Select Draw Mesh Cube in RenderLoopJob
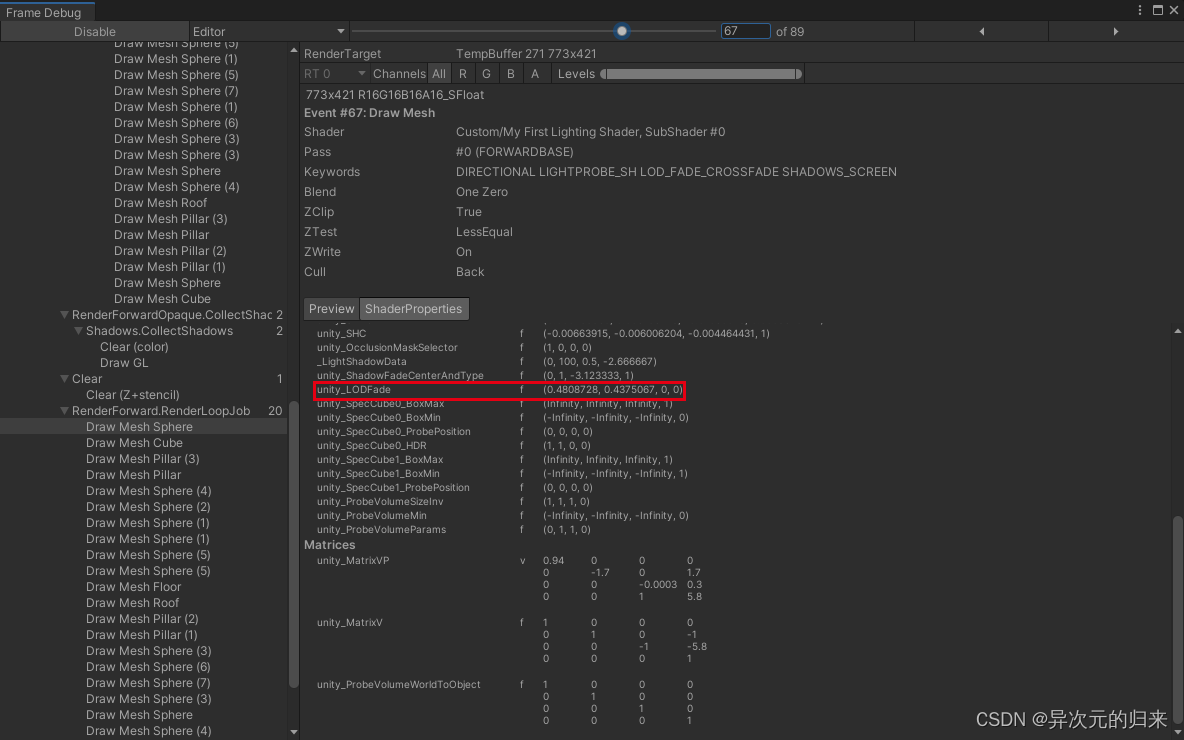The image size is (1184, 740). click(x=134, y=442)
